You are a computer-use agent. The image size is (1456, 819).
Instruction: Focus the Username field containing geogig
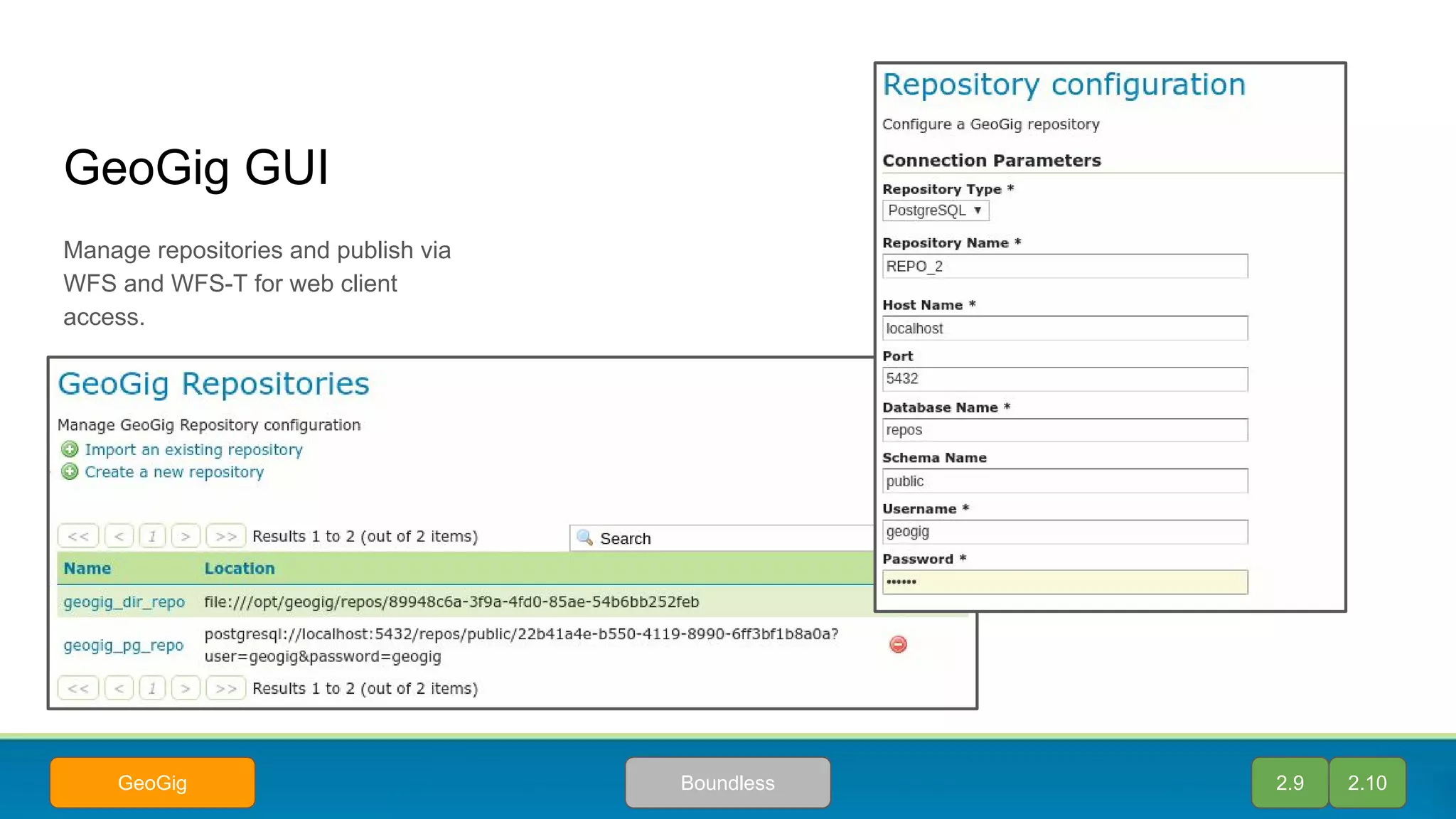(1065, 532)
